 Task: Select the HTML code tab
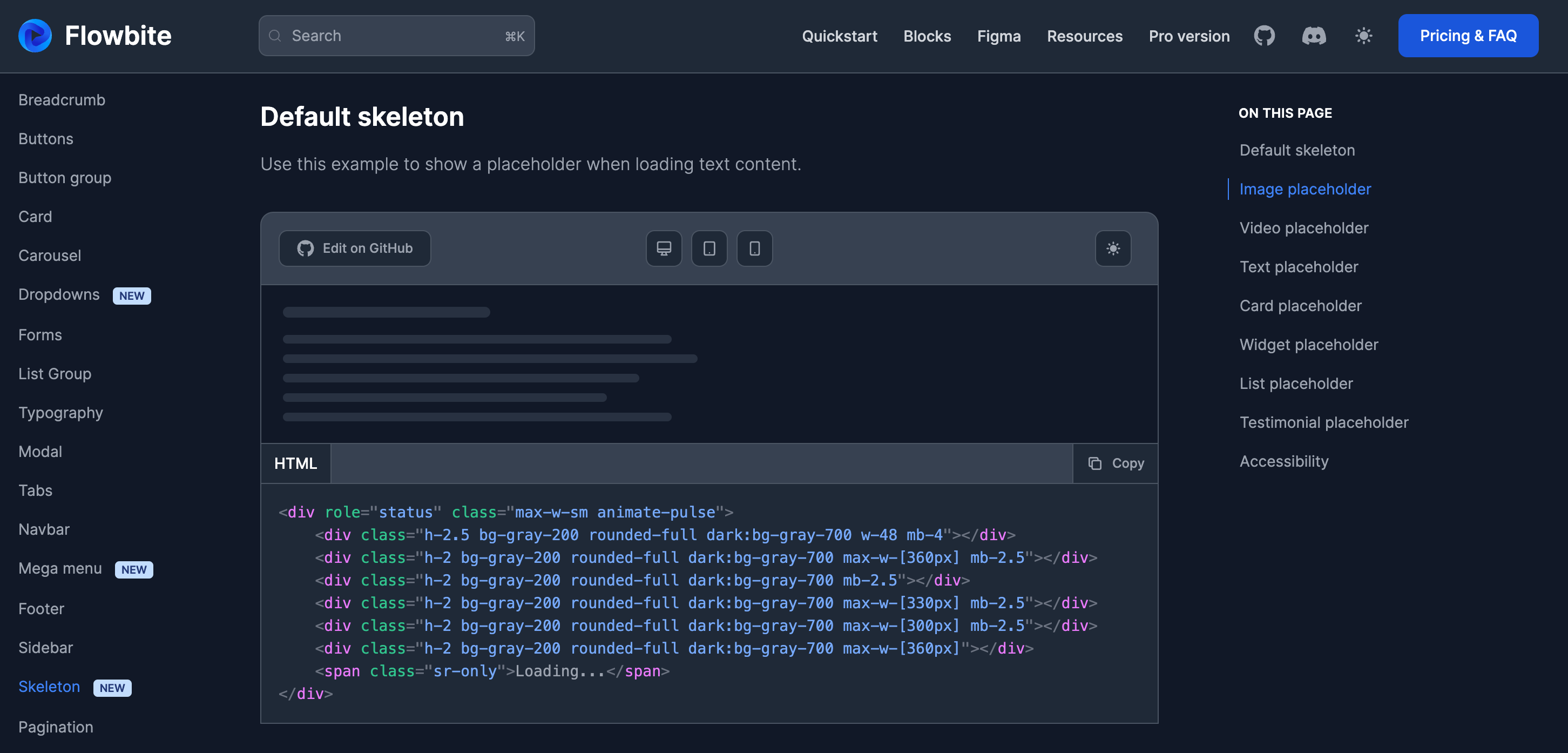tap(296, 463)
